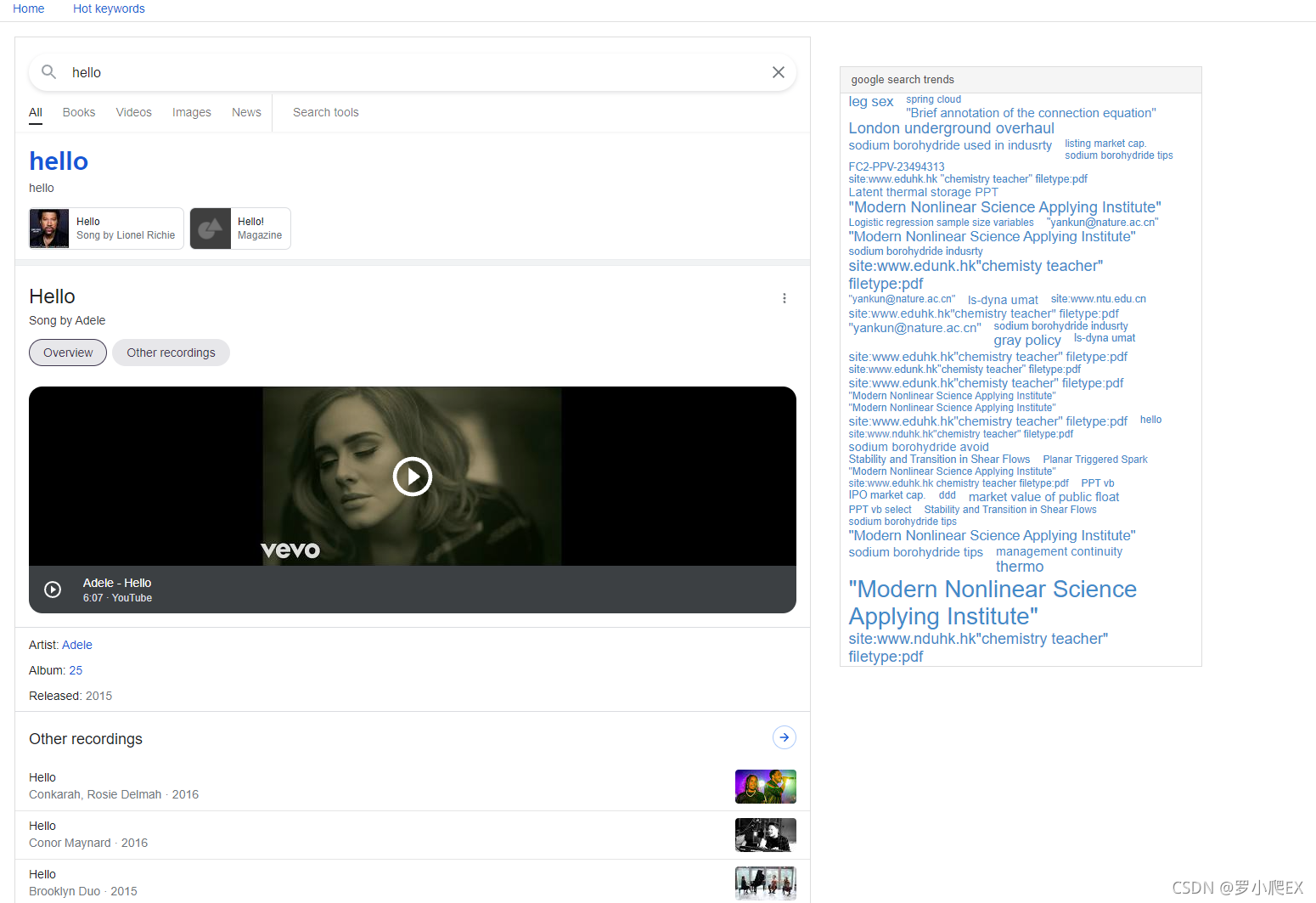Switch to the Videos tab
1316x903 pixels.
pos(134,112)
